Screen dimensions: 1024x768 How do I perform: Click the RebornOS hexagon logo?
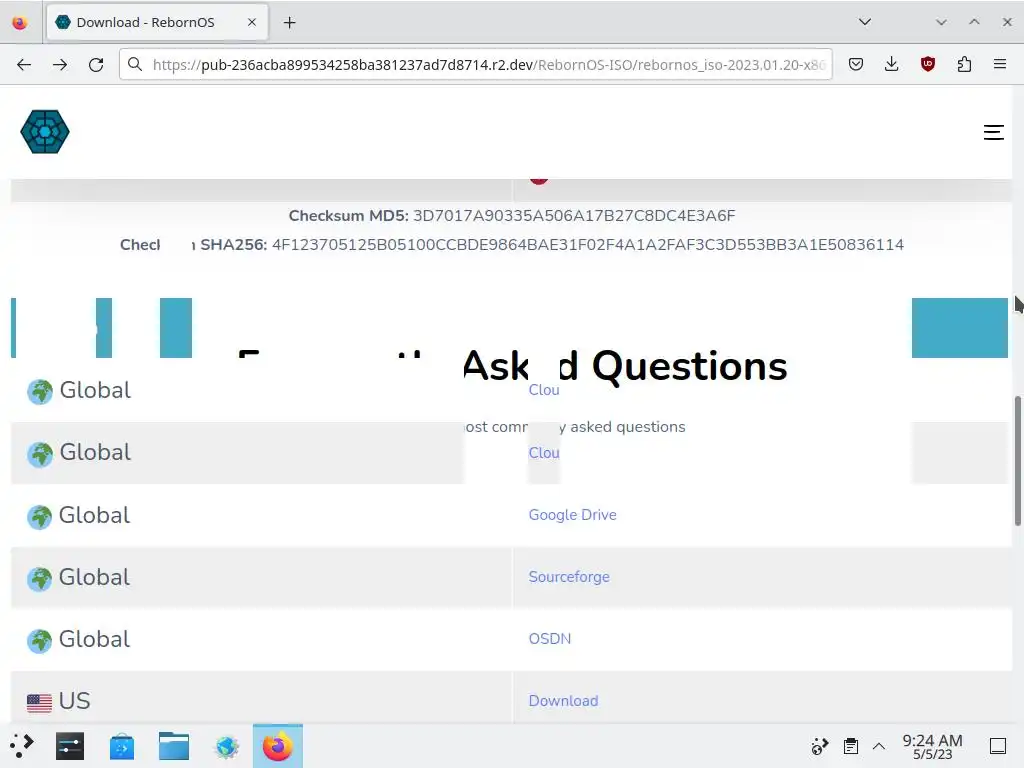click(44, 132)
